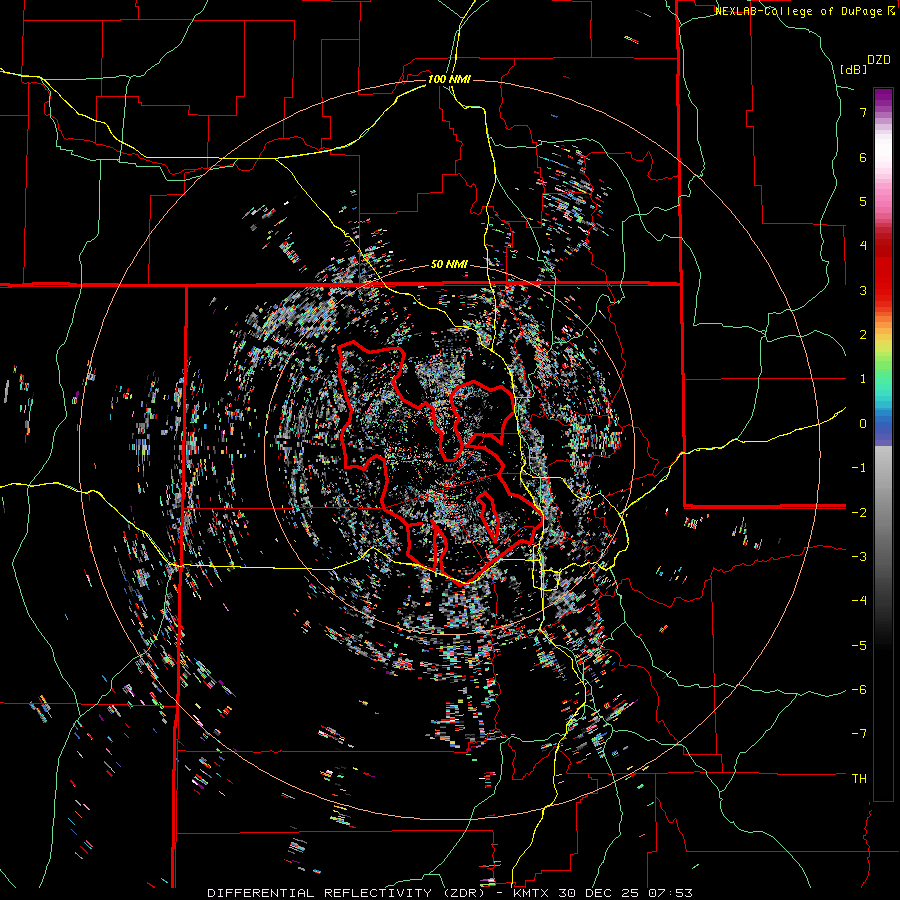Click the 30 DEC 25 07:53 timestamp
Screen dimensions: 900x900
[624, 893]
